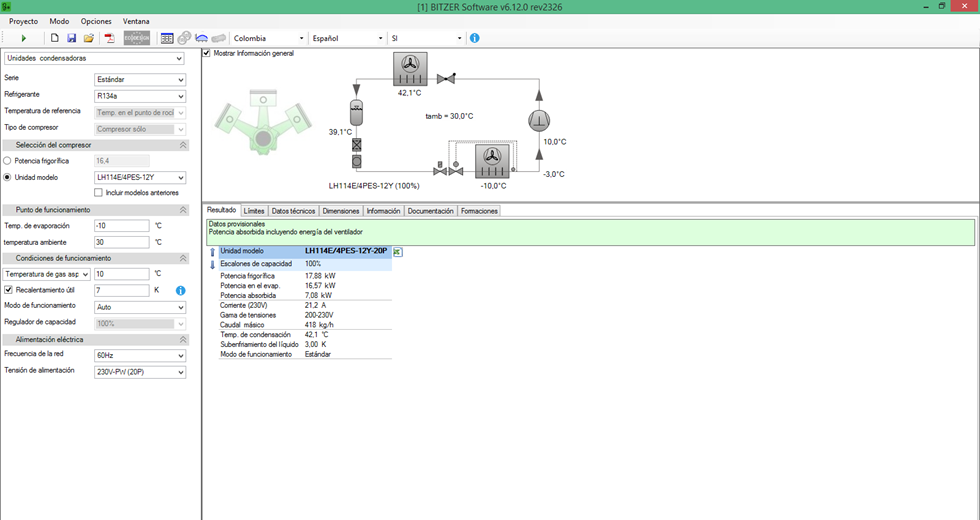The image size is (980, 520).
Task: Click the Ecodesign toolbar button
Action: pyautogui.click(x=137, y=38)
